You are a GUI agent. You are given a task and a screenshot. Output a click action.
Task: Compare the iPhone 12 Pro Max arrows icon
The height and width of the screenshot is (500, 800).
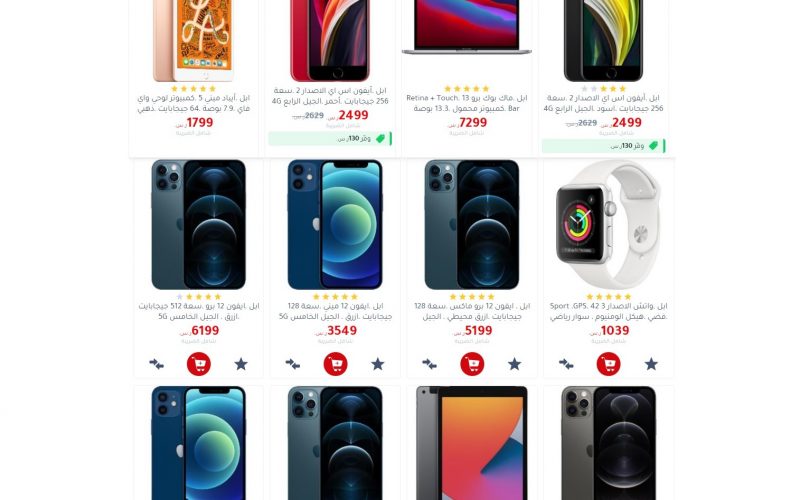point(429,364)
